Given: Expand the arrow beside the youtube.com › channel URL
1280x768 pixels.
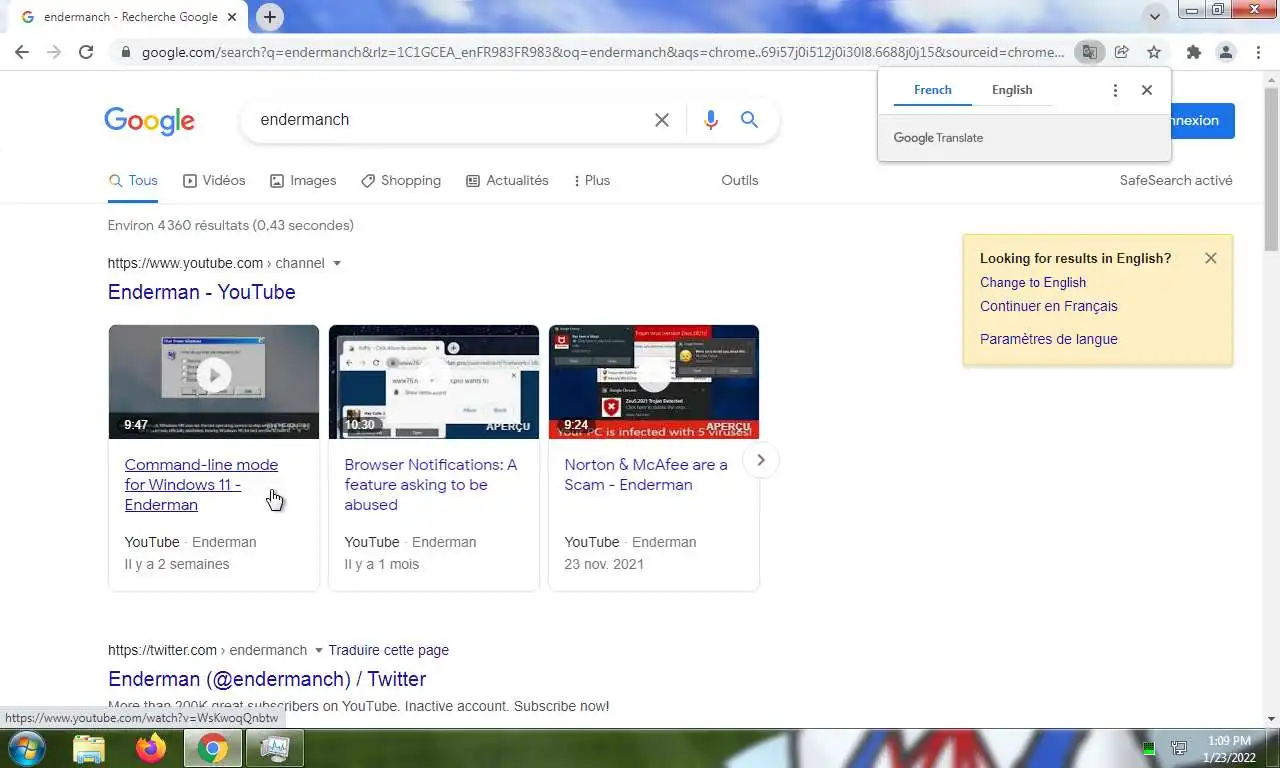Looking at the screenshot, I should (337, 264).
